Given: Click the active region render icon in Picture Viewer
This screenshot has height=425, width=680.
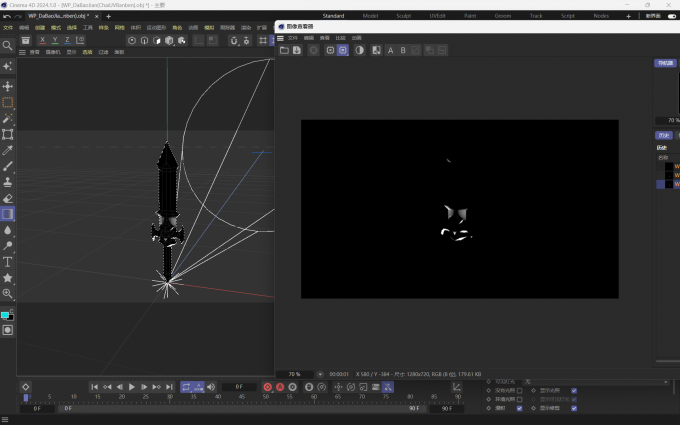Looking at the screenshot, I should (343, 50).
